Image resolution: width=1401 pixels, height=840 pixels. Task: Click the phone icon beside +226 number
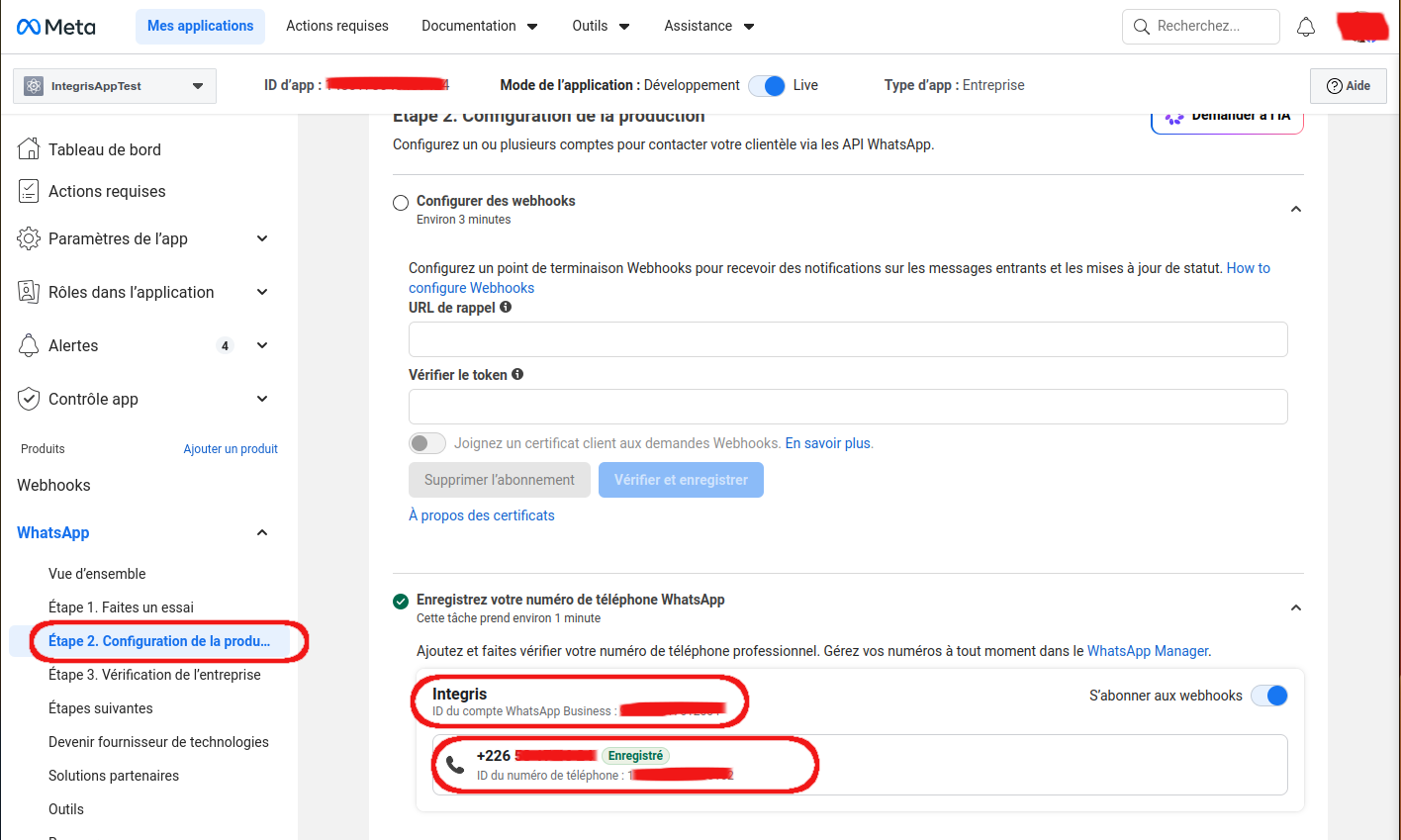coord(455,765)
